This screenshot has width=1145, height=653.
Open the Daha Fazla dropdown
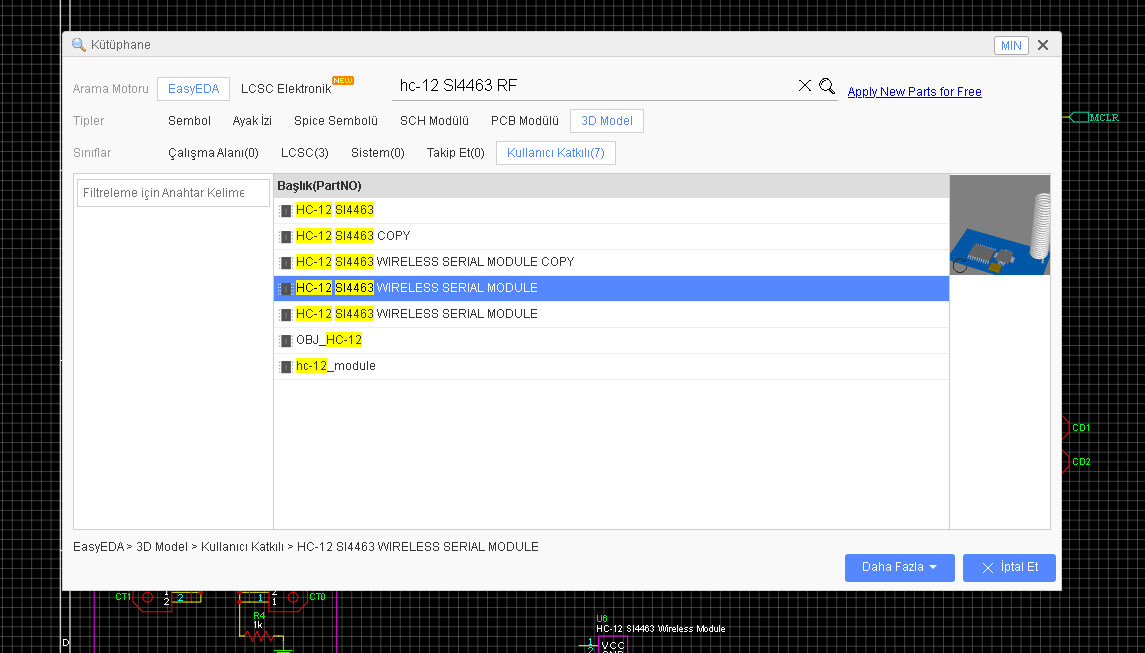tap(900, 568)
